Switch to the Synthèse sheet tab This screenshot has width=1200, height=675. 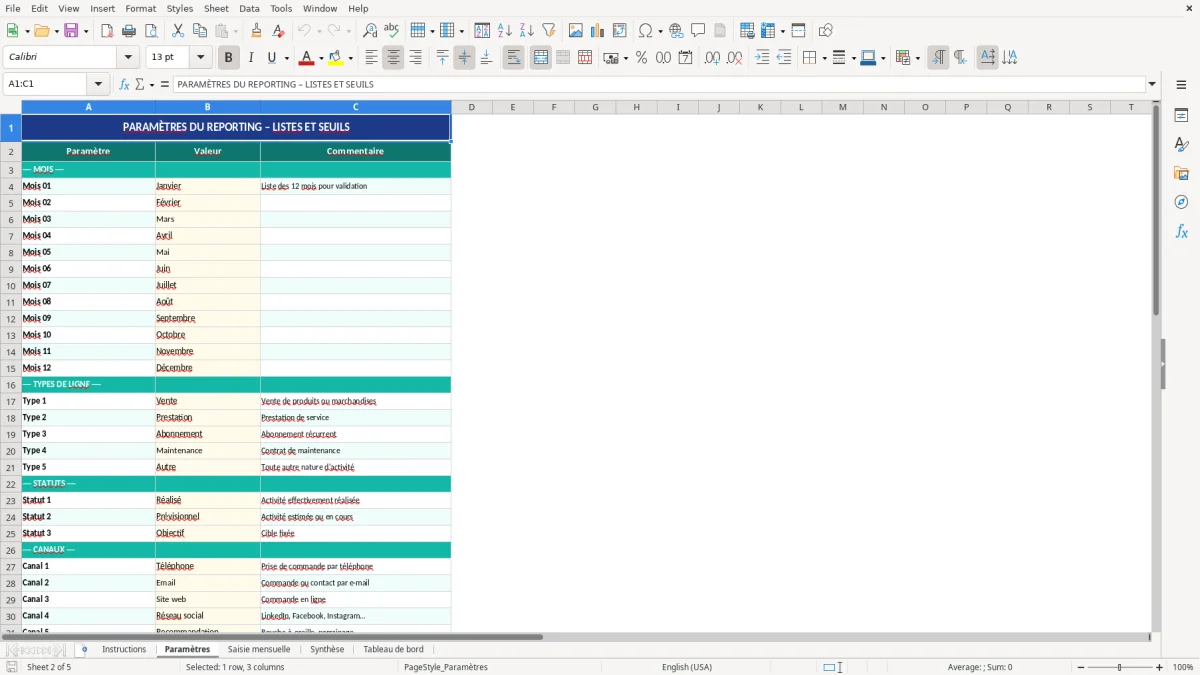pyautogui.click(x=327, y=649)
